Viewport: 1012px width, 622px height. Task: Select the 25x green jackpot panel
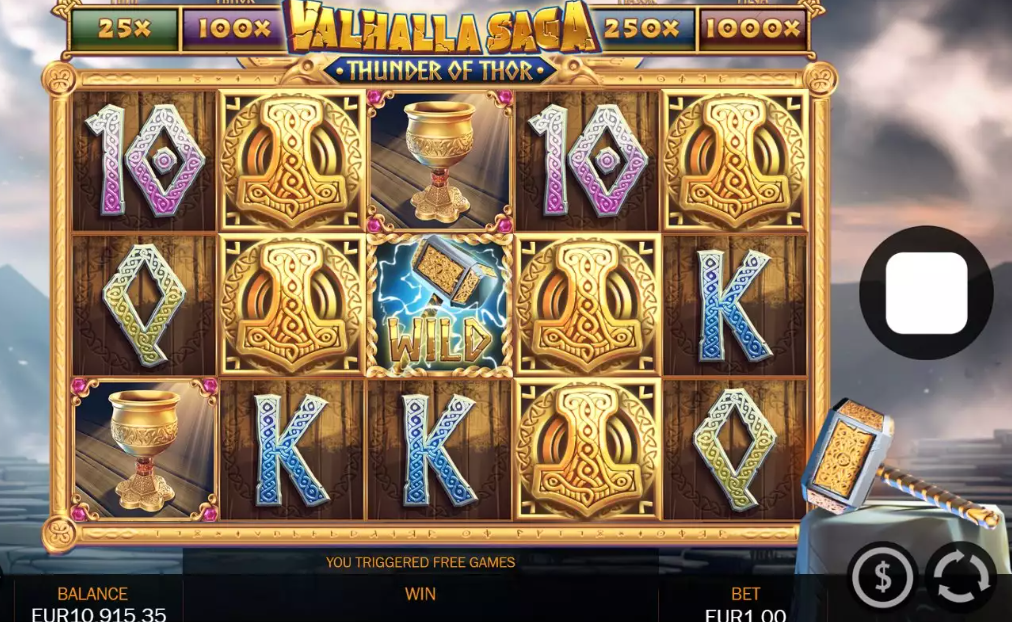124,28
